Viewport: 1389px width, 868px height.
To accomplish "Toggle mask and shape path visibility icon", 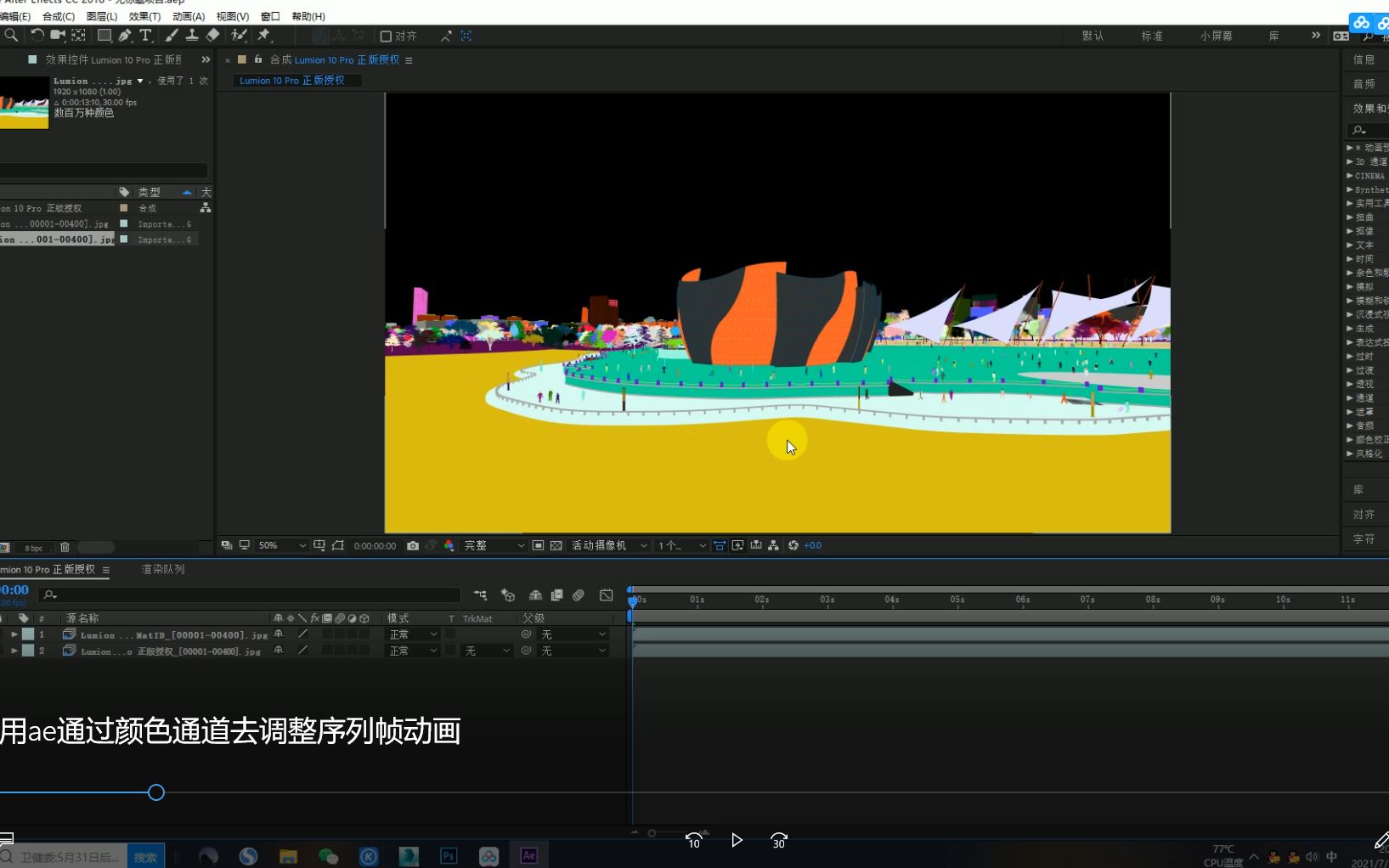I will (x=338, y=546).
